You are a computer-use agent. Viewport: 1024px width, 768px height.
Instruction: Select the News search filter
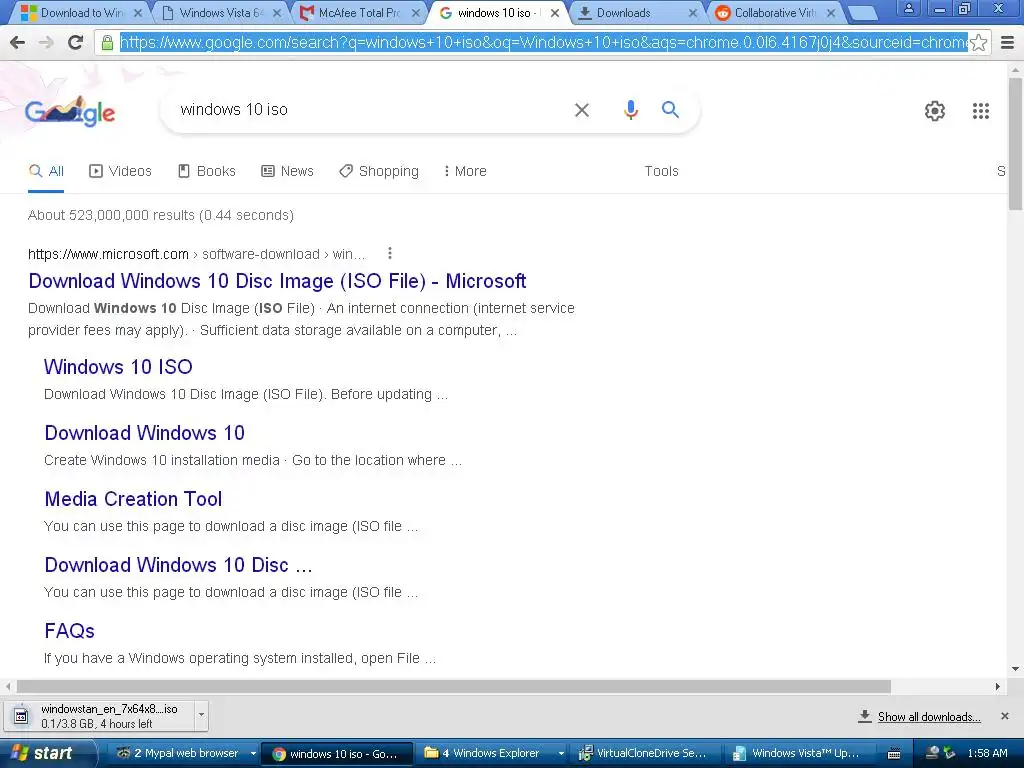tap(287, 171)
